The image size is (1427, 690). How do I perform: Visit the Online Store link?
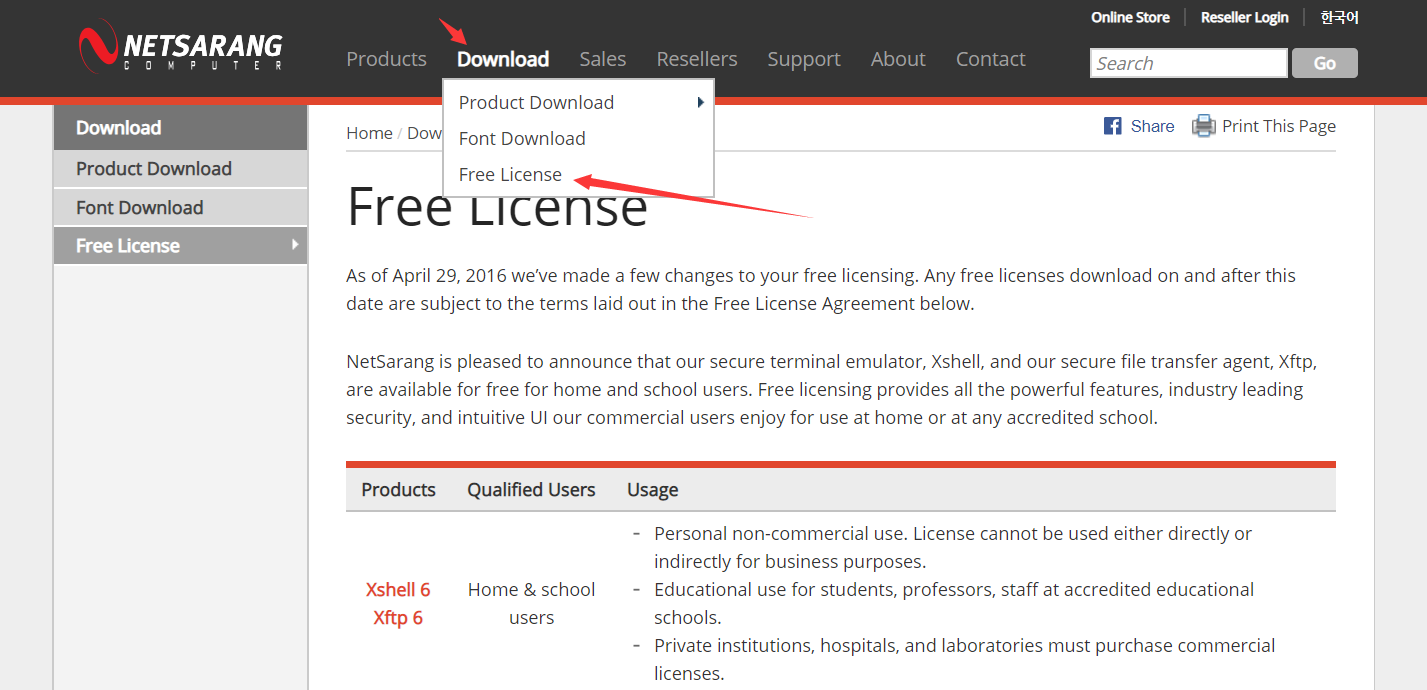(x=1130, y=17)
